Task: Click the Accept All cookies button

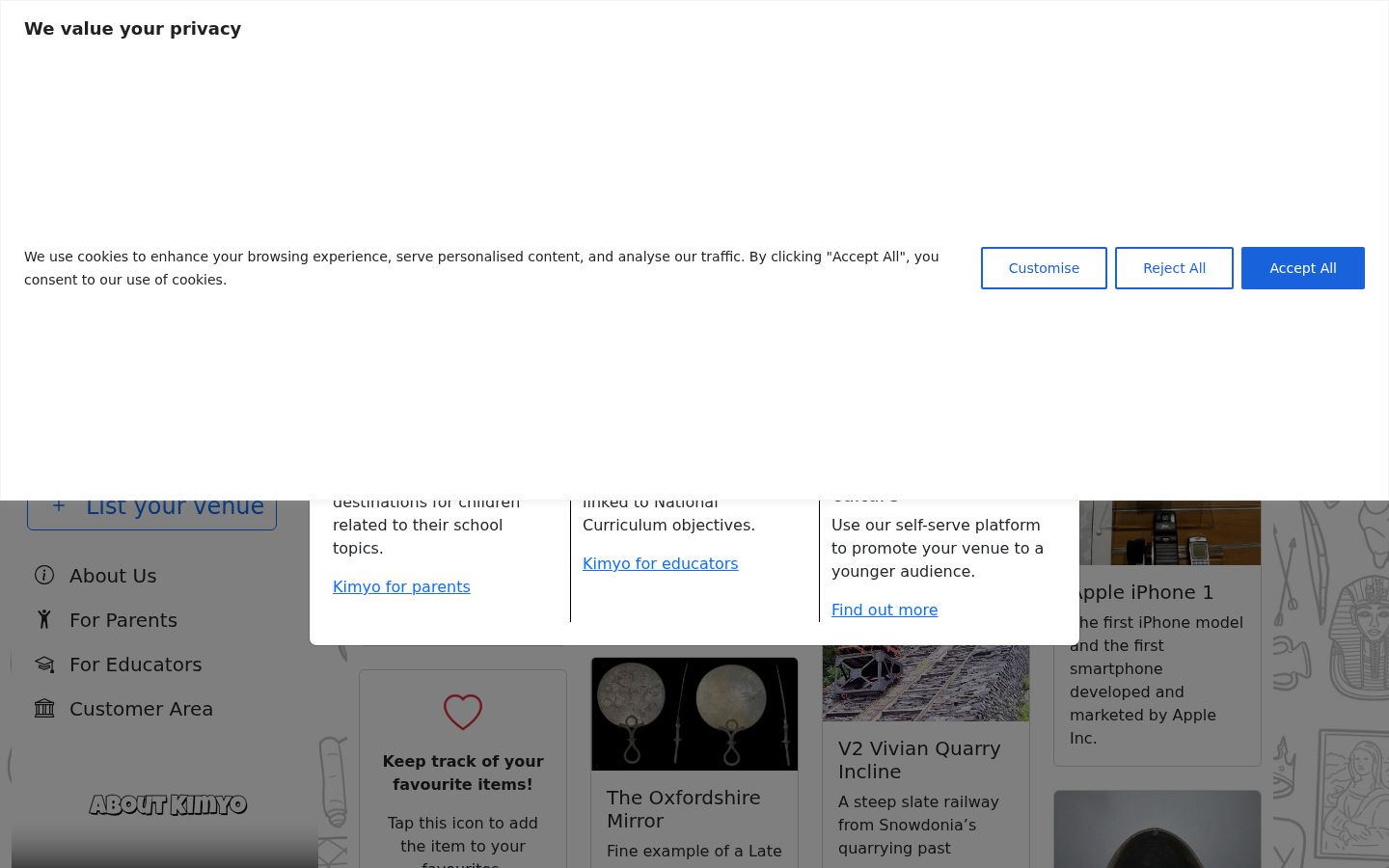Action: (x=1302, y=268)
